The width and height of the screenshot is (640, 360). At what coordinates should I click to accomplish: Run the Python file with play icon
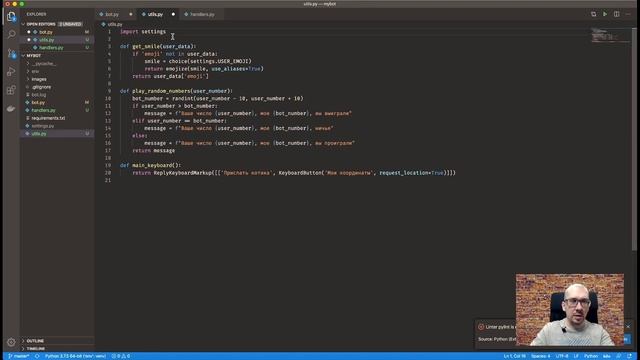point(605,14)
